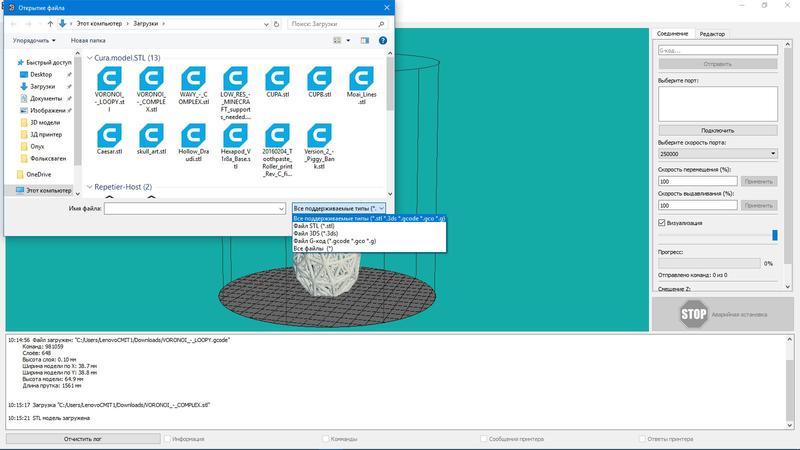Click the visualization slider handle
Viewport: 800px width, 450px height.
773,236
